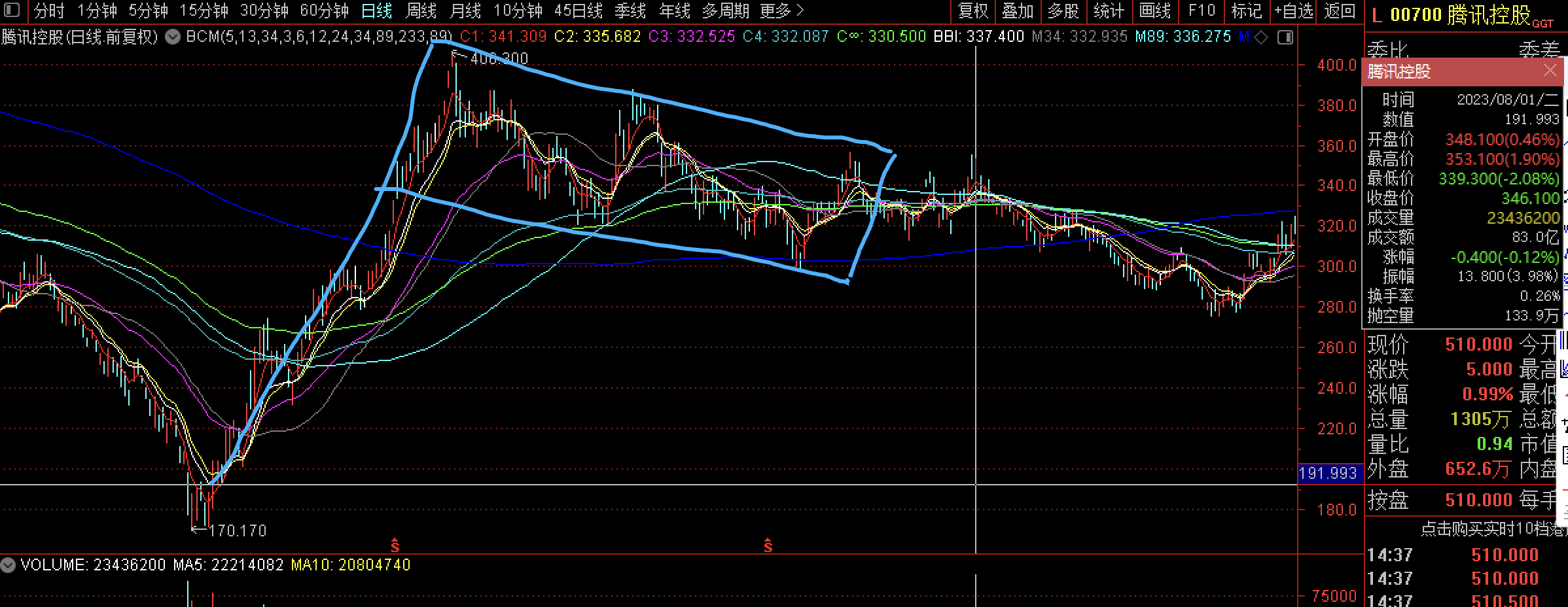Screen dimensions: 1568x607
Task: Select the 45日线 period
Action: [579, 10]
